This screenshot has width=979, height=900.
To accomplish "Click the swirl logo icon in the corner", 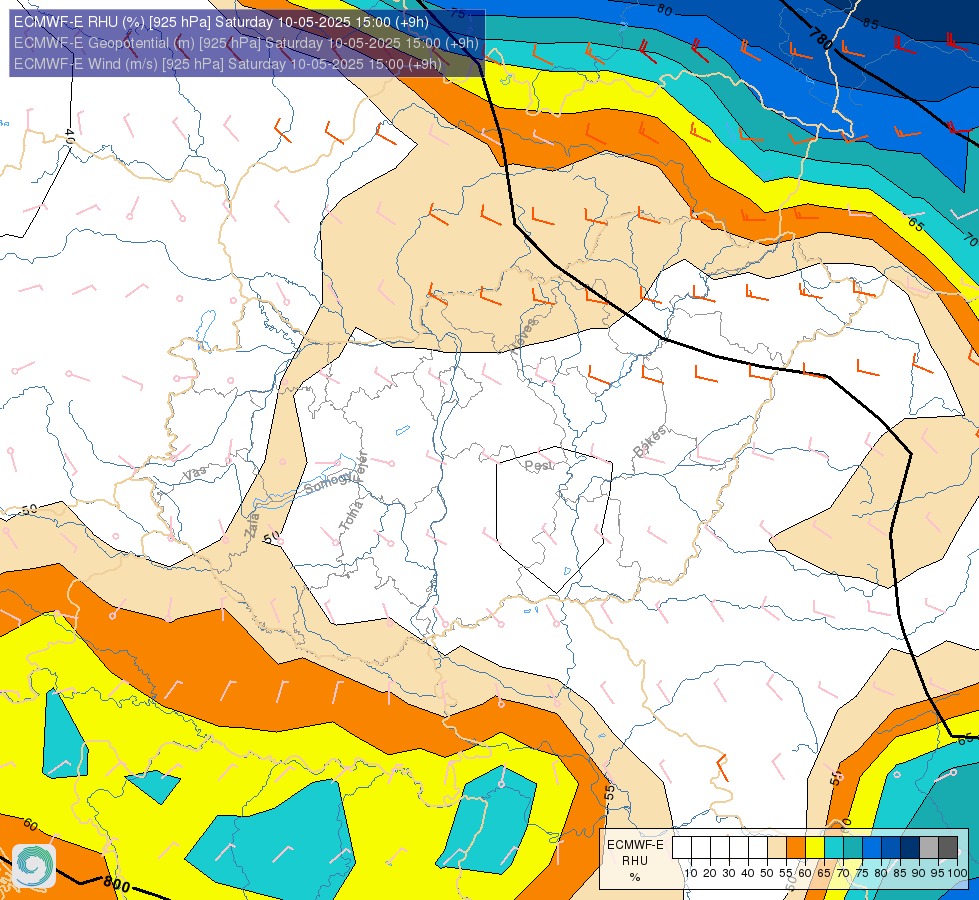I will (x=34, y=866).
